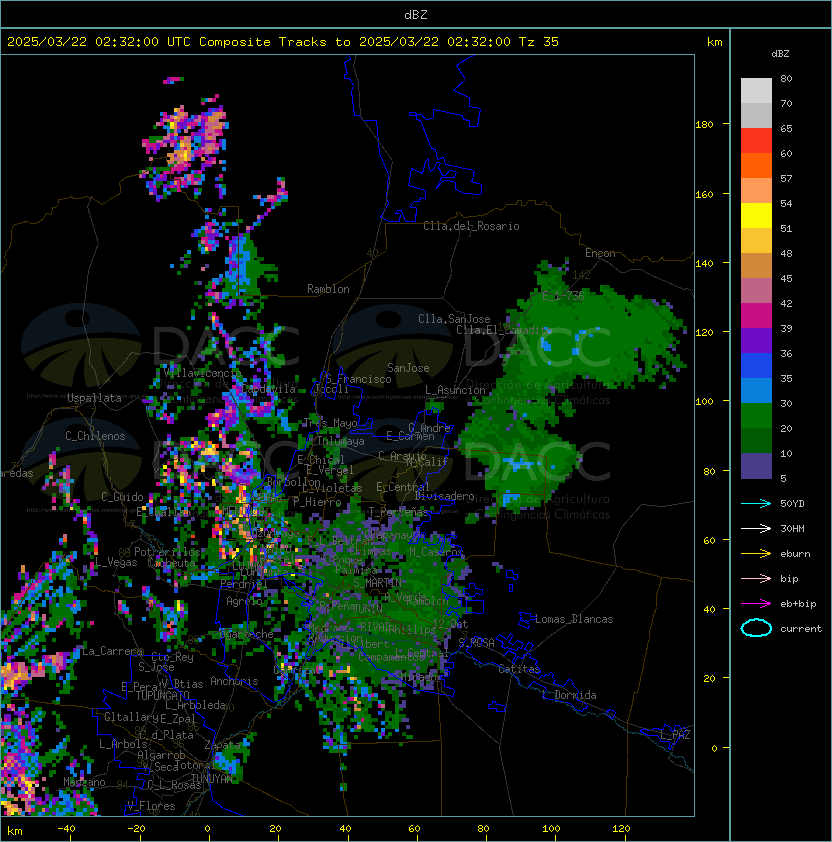This screenshot has height=842, width=832.
Task: Click the white 30HM arrow legend icon
Action: click(756, 528)
